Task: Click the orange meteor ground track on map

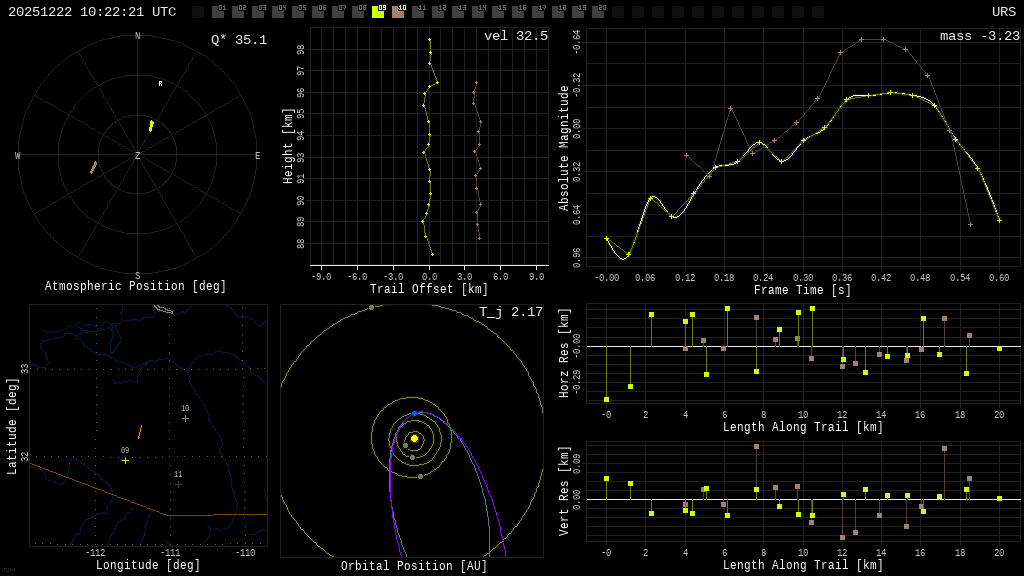Action: 140,432
